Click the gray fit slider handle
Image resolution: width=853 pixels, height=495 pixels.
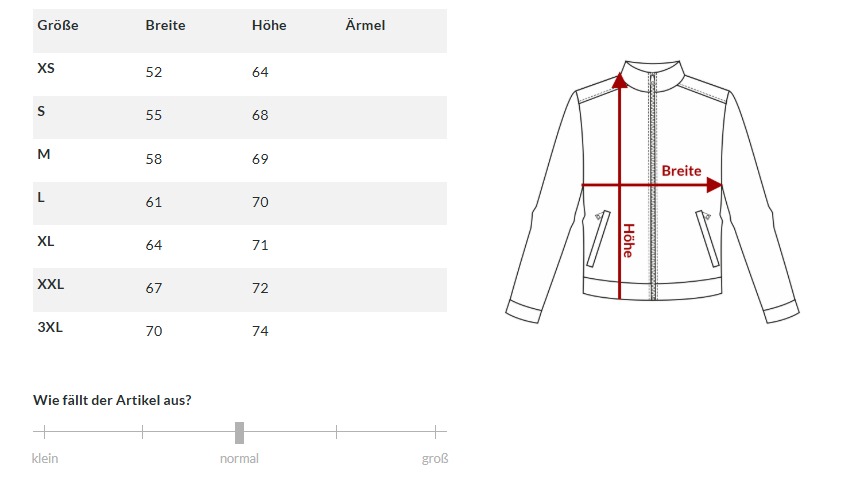tap(239, 432)
